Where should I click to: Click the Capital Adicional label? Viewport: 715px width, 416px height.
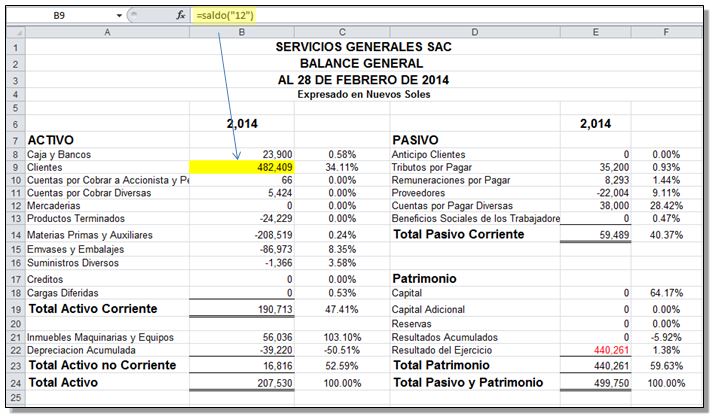(428, 309)
